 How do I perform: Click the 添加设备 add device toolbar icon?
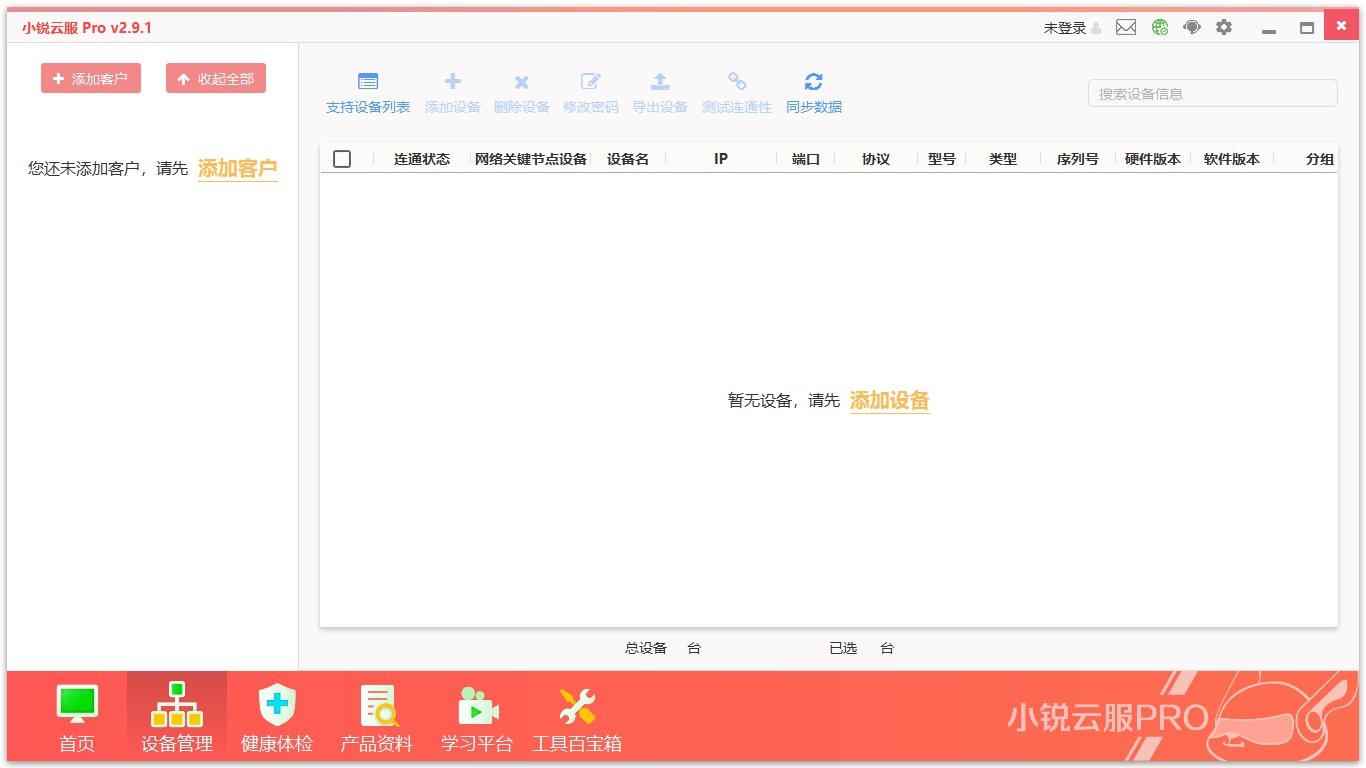pos(452,90)
